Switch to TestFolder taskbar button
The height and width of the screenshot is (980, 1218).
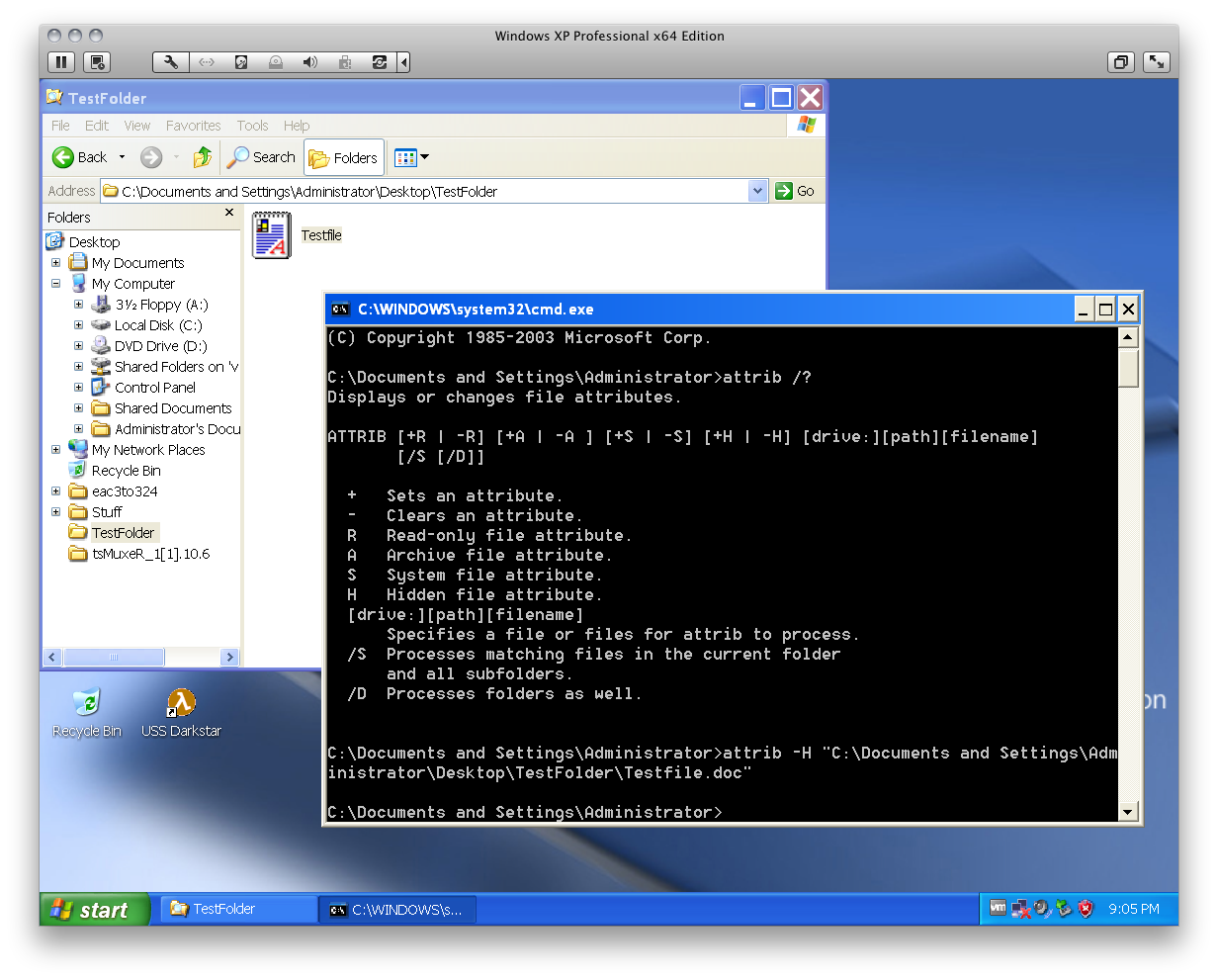[237, 909]
